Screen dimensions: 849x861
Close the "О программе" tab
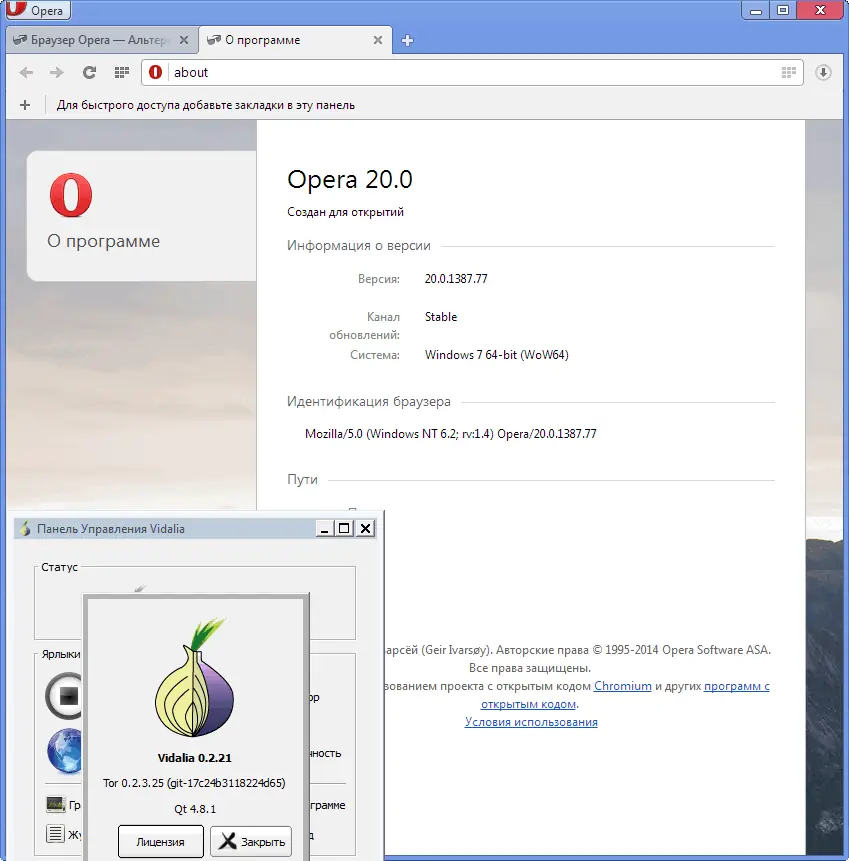(378, 40)
